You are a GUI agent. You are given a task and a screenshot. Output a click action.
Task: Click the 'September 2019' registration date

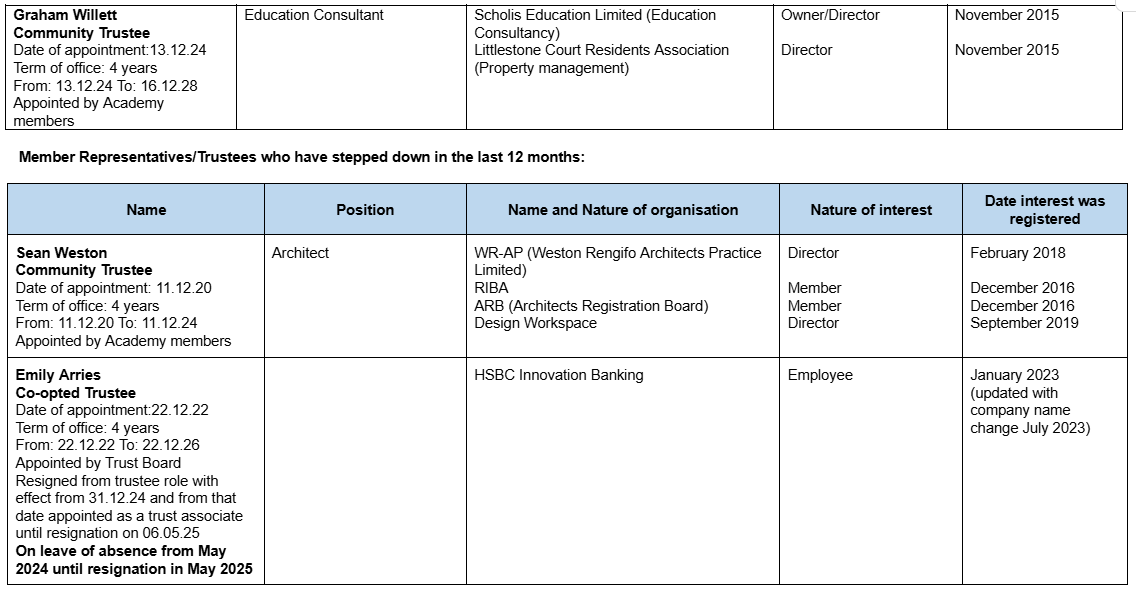click(1024, 323)
